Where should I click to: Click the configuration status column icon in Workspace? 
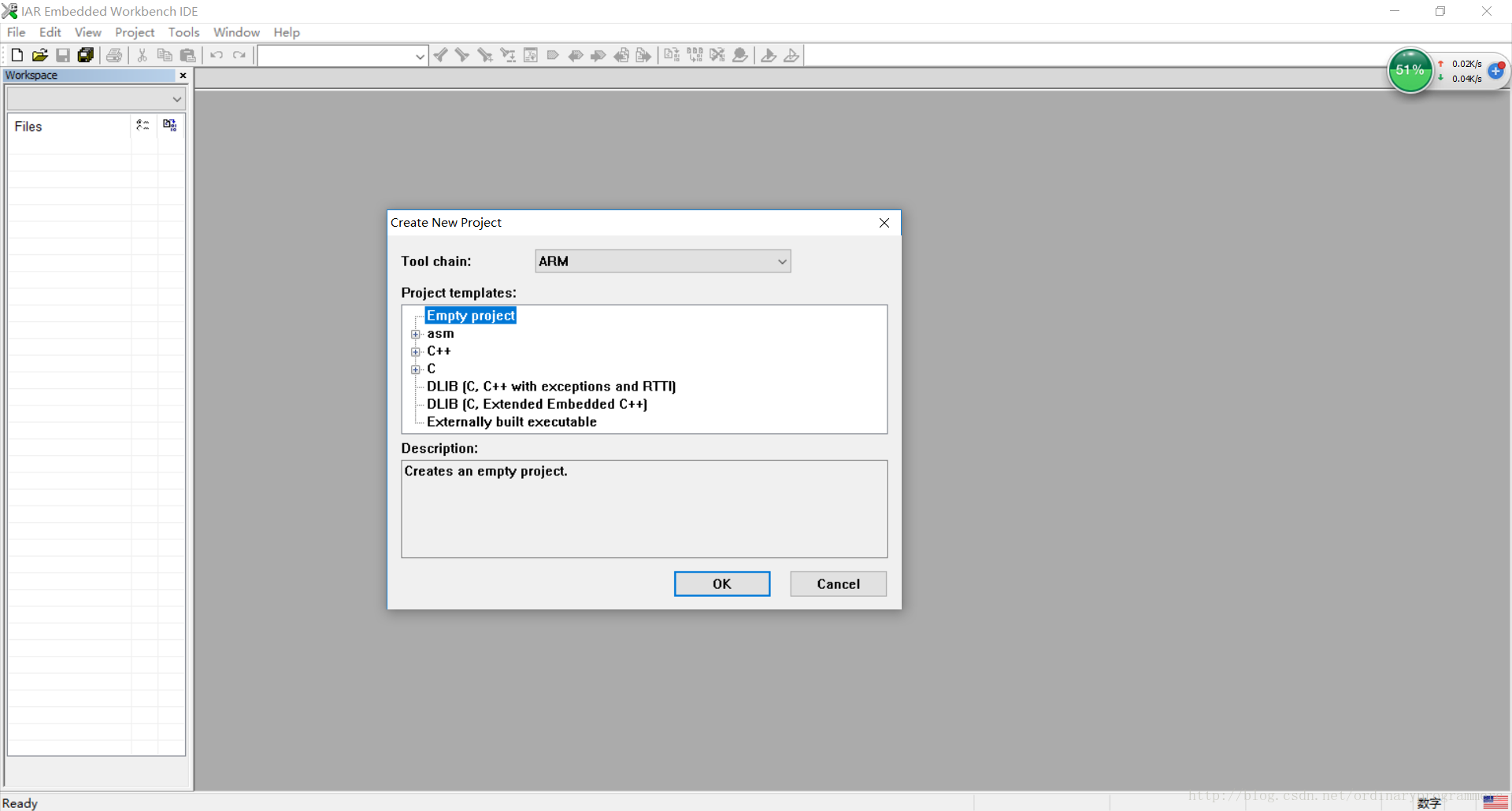tap(143, 125)
